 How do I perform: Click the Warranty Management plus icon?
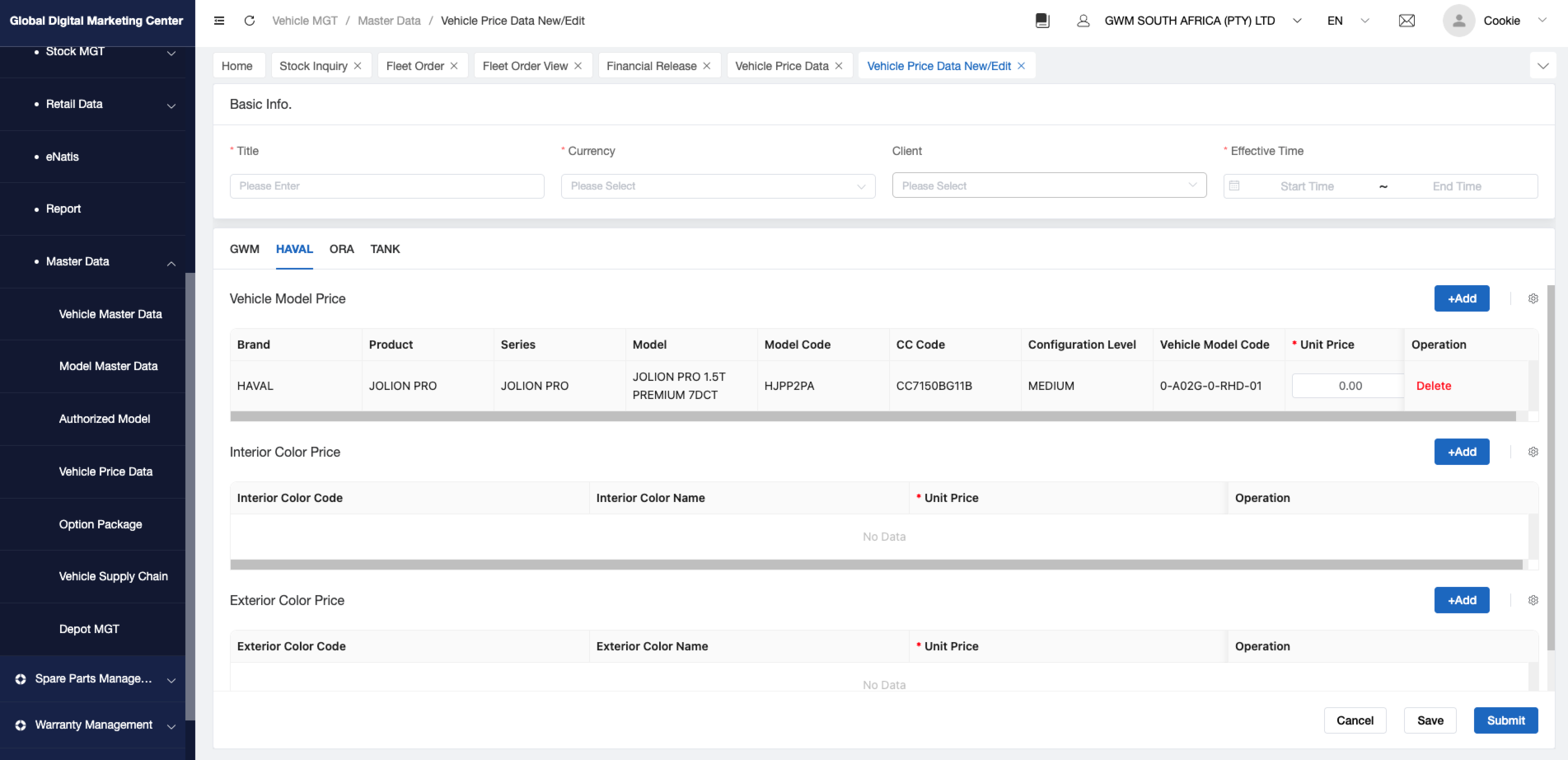[x=21, y=725]
